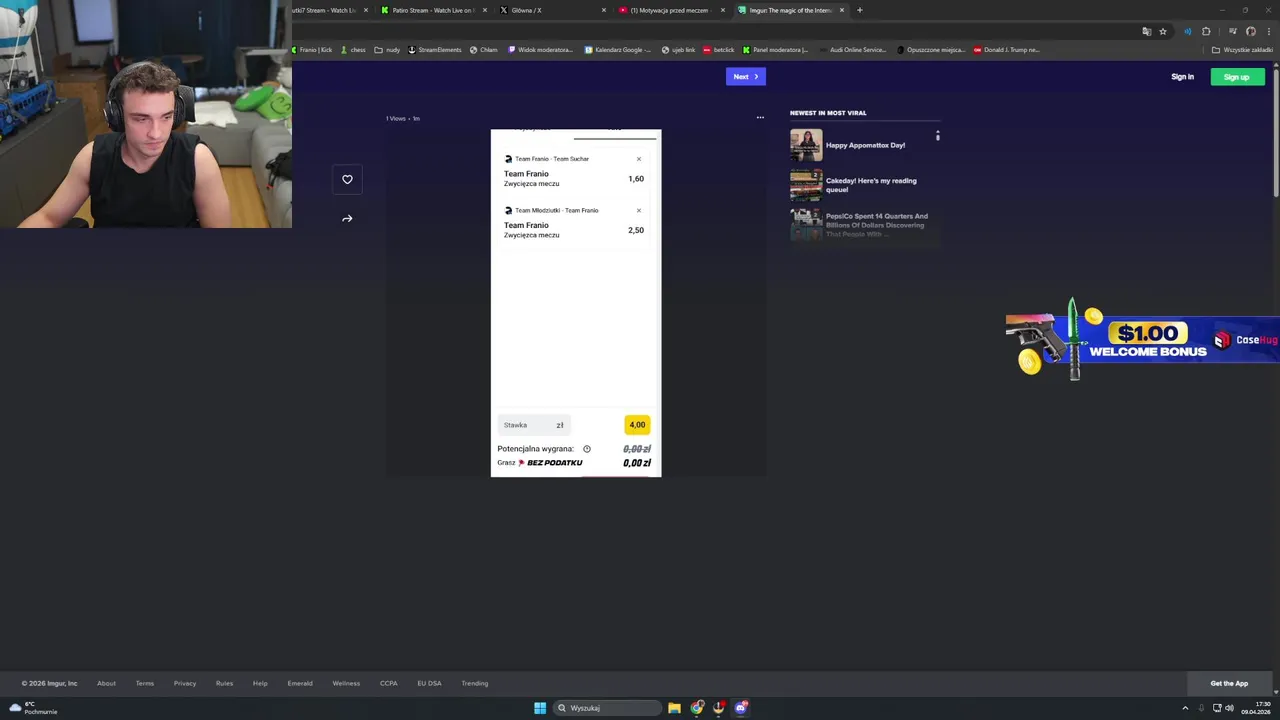Open the Cakeday reading queue post

(x=871, y=185)
